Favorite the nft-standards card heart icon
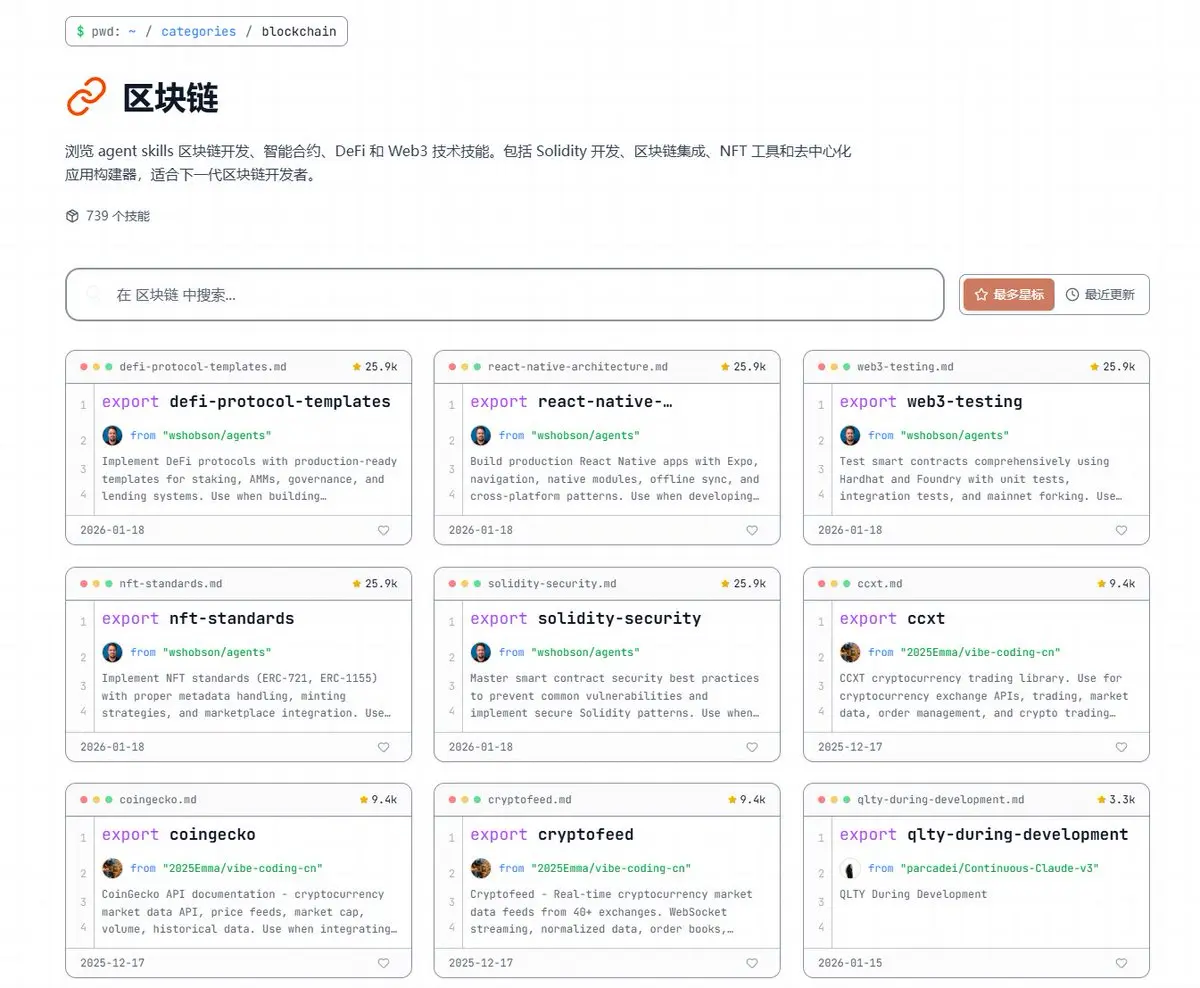This screenshot has width=1200, height=988. (383, 747)
